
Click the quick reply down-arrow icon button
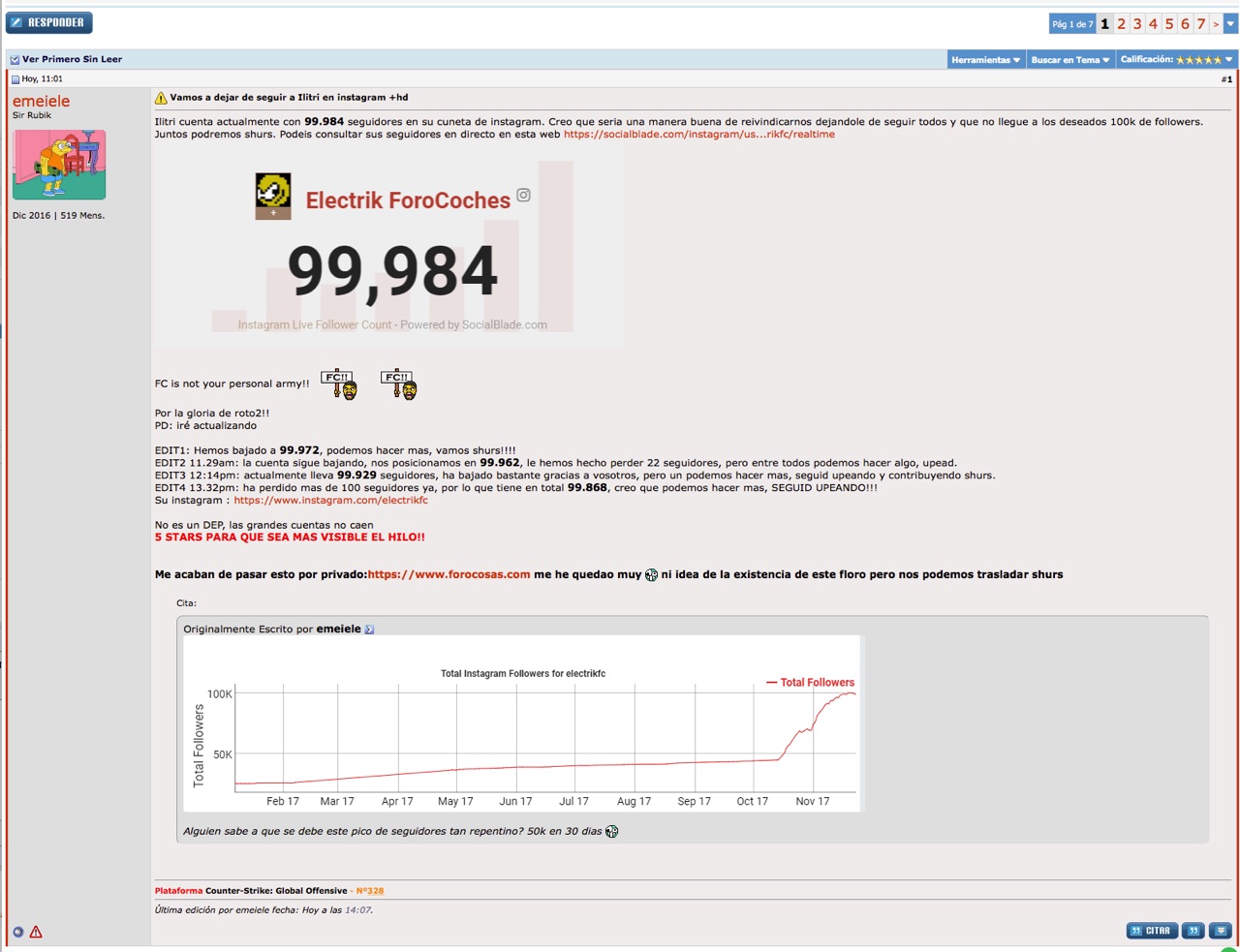(x=1221, y=931)
